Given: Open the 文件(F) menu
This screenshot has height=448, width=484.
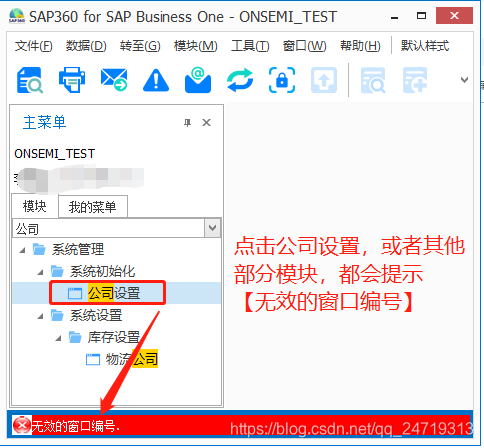Looking at the screenshot, I should pos(33,46).
